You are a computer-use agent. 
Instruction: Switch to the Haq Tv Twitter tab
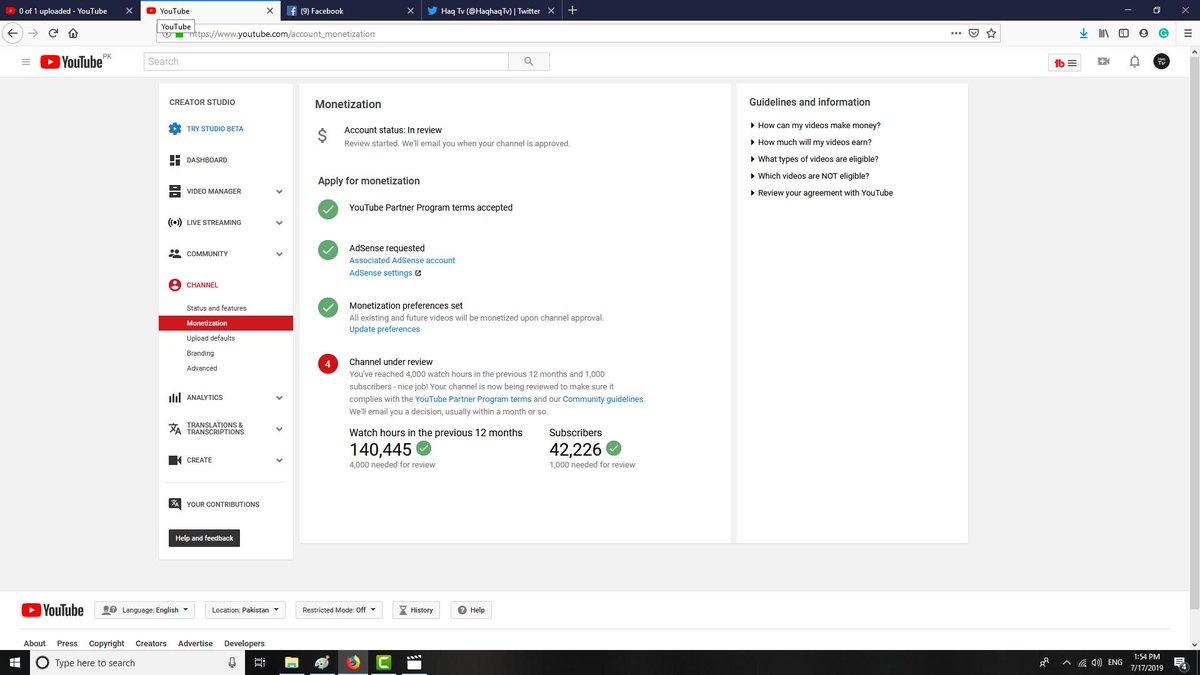[x=488, y=10]
